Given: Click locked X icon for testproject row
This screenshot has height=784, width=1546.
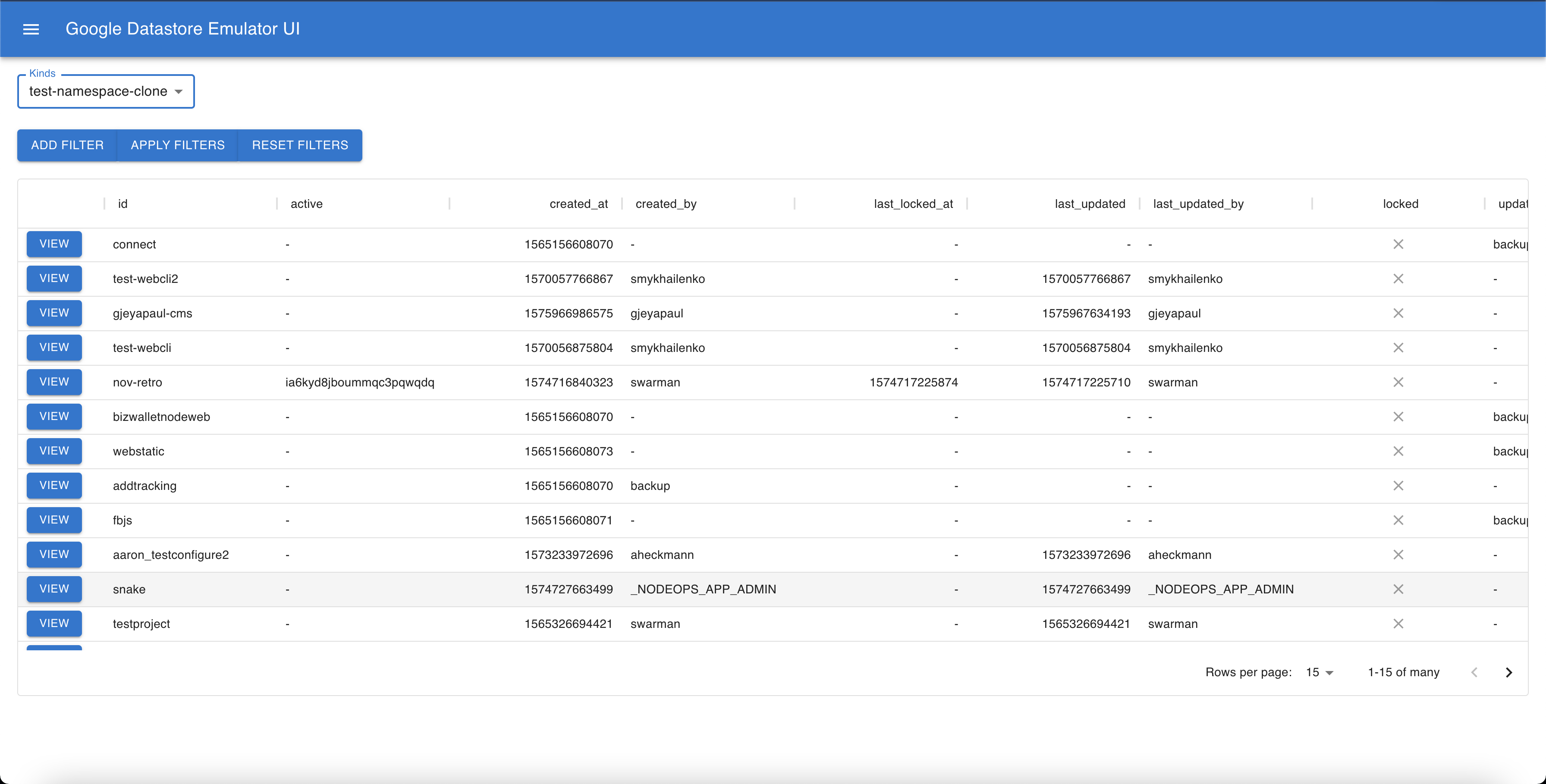Looking at the screenshot, I should (1398, 624).
